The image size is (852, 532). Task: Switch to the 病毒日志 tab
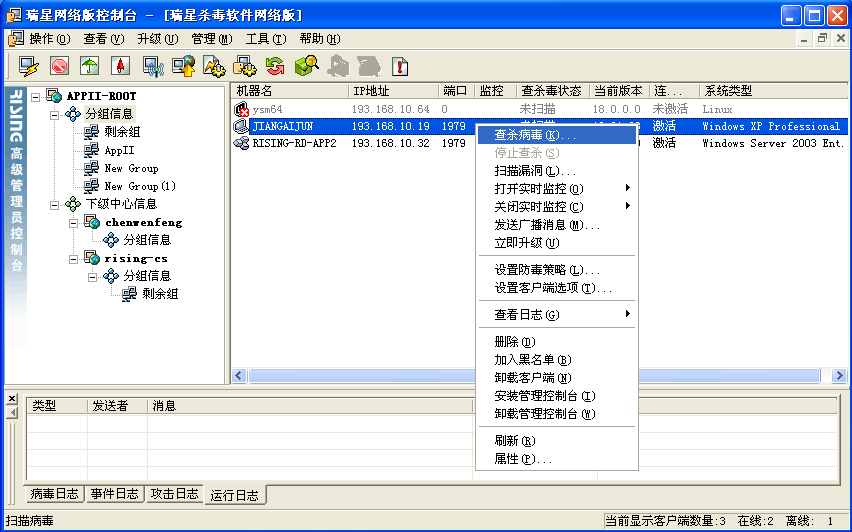click(54, 493)
